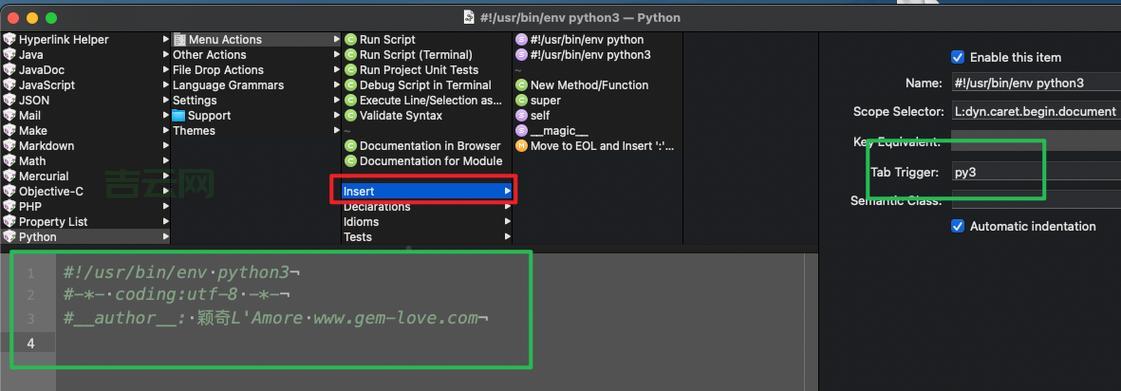The width and height of the screenshot is (1121, 391).
Task: Click the Mail bundle cube icon
Action: point(9,115)
